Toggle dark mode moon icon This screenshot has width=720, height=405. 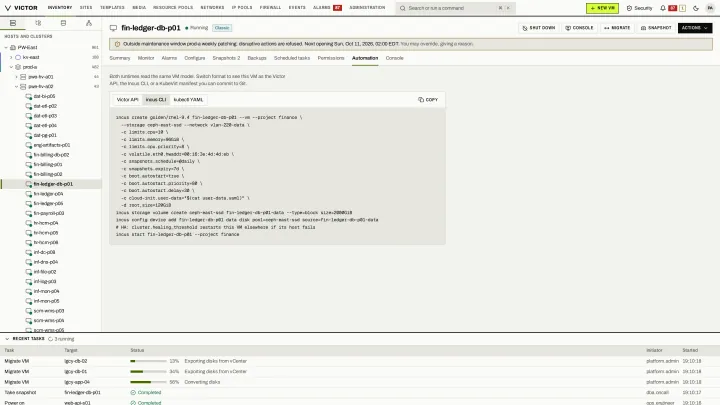(696, 8)
